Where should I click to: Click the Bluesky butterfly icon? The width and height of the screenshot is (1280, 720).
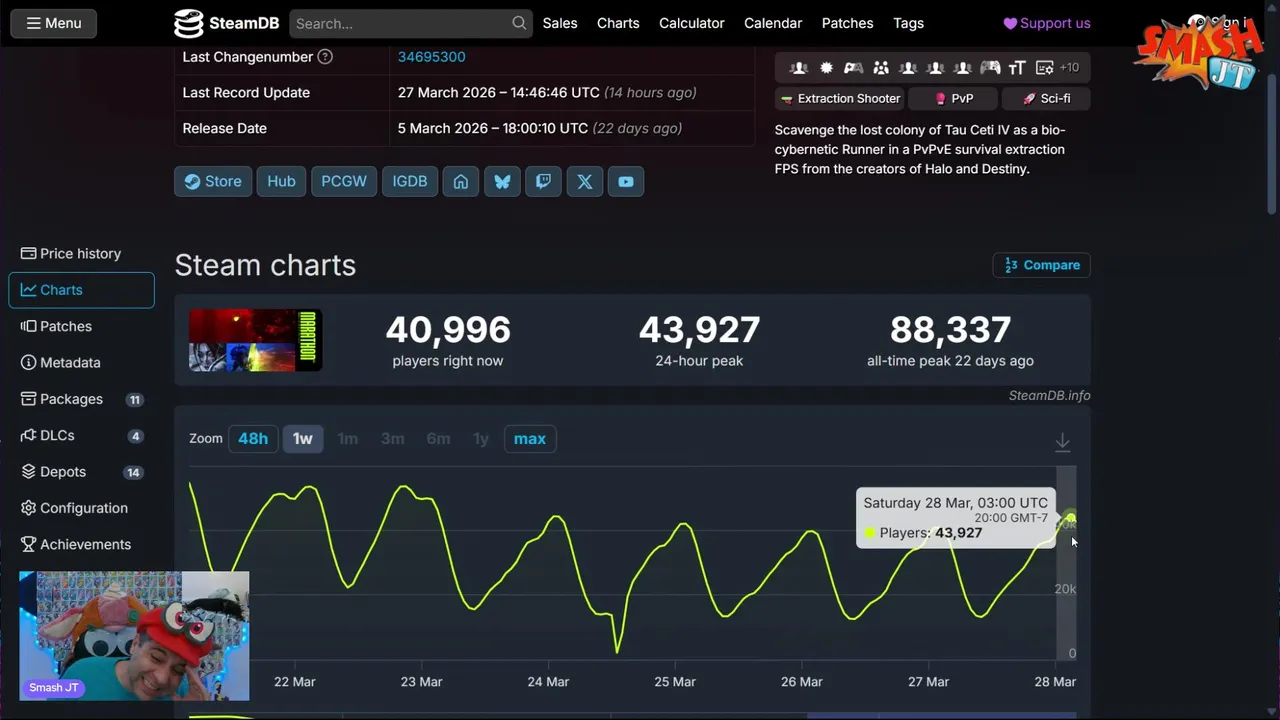[x=502, y=181]
